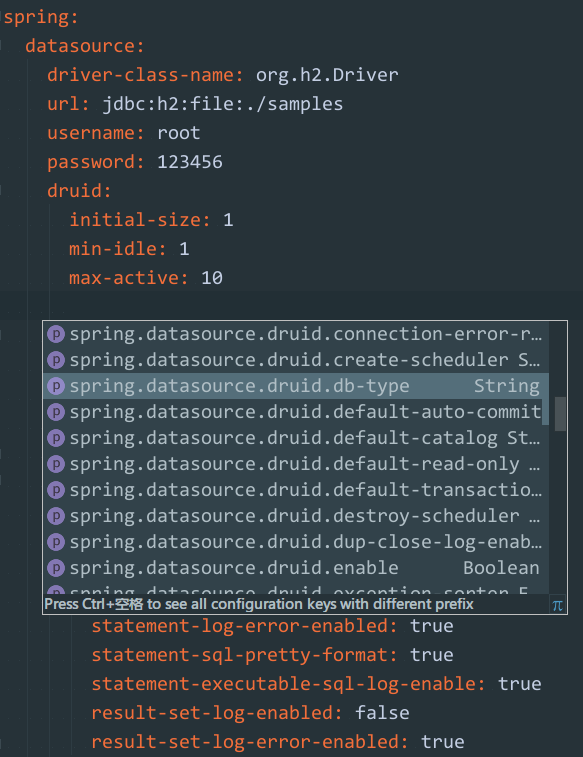Choose the spring.datasource.druid.db-type suggestion
The height and width of the screenshot is (757, 583).
pos(295,386)
